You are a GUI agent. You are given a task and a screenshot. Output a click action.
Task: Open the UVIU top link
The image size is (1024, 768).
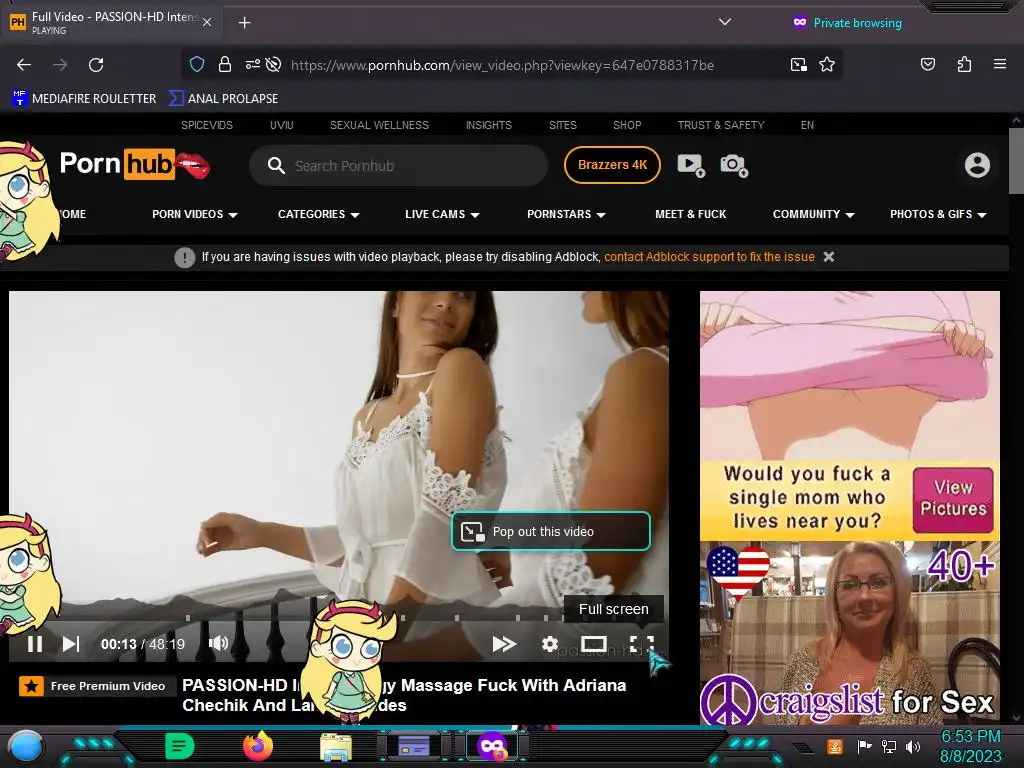tap(281, 125)
